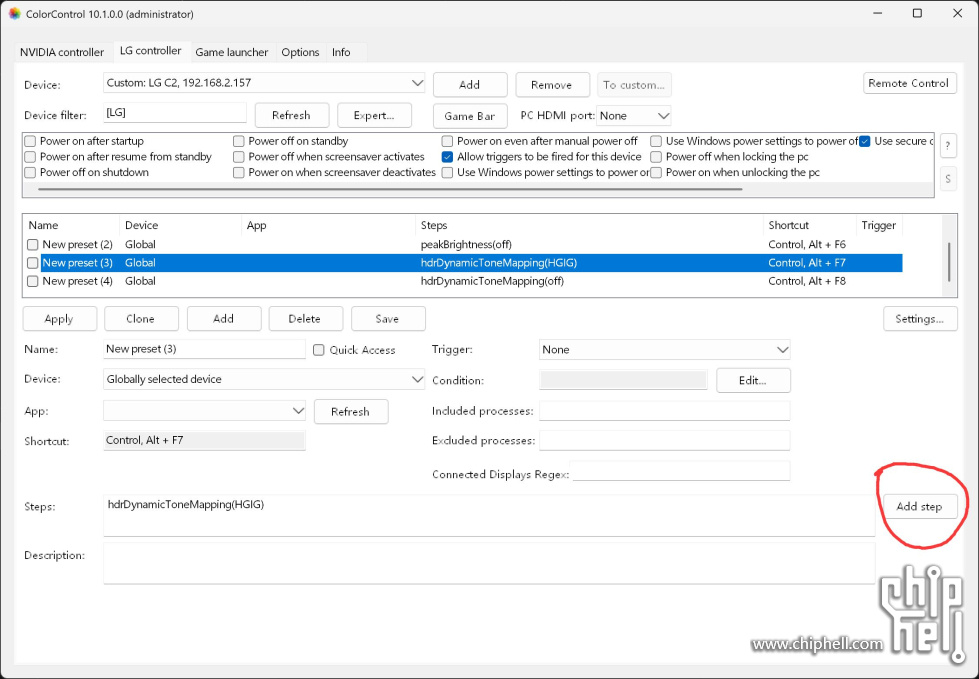Select the LG controller tab
Viewport: 979px width, 679px height.
pyautogui.click(x=150, y=51)
